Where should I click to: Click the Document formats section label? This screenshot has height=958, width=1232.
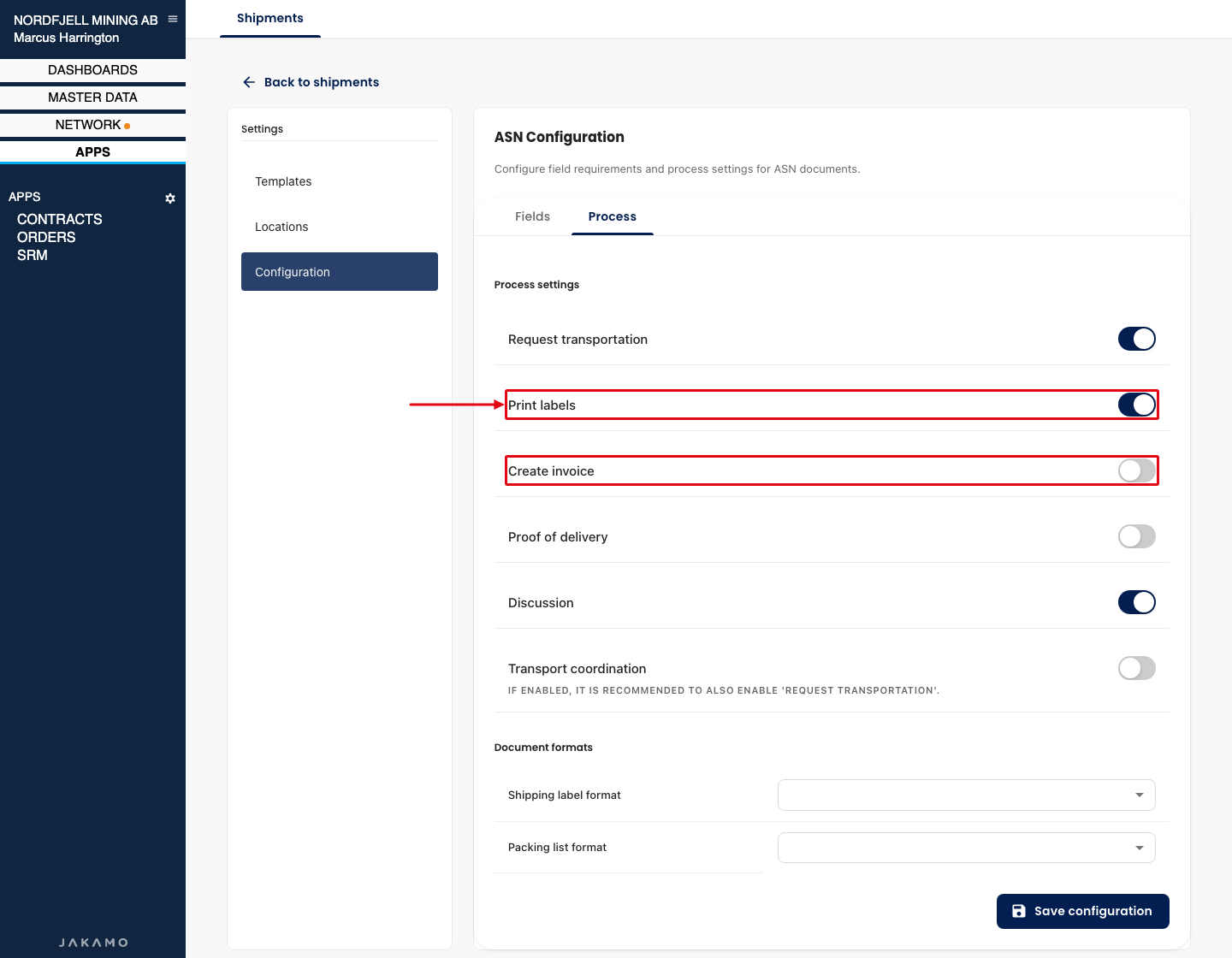coord(543,748)
